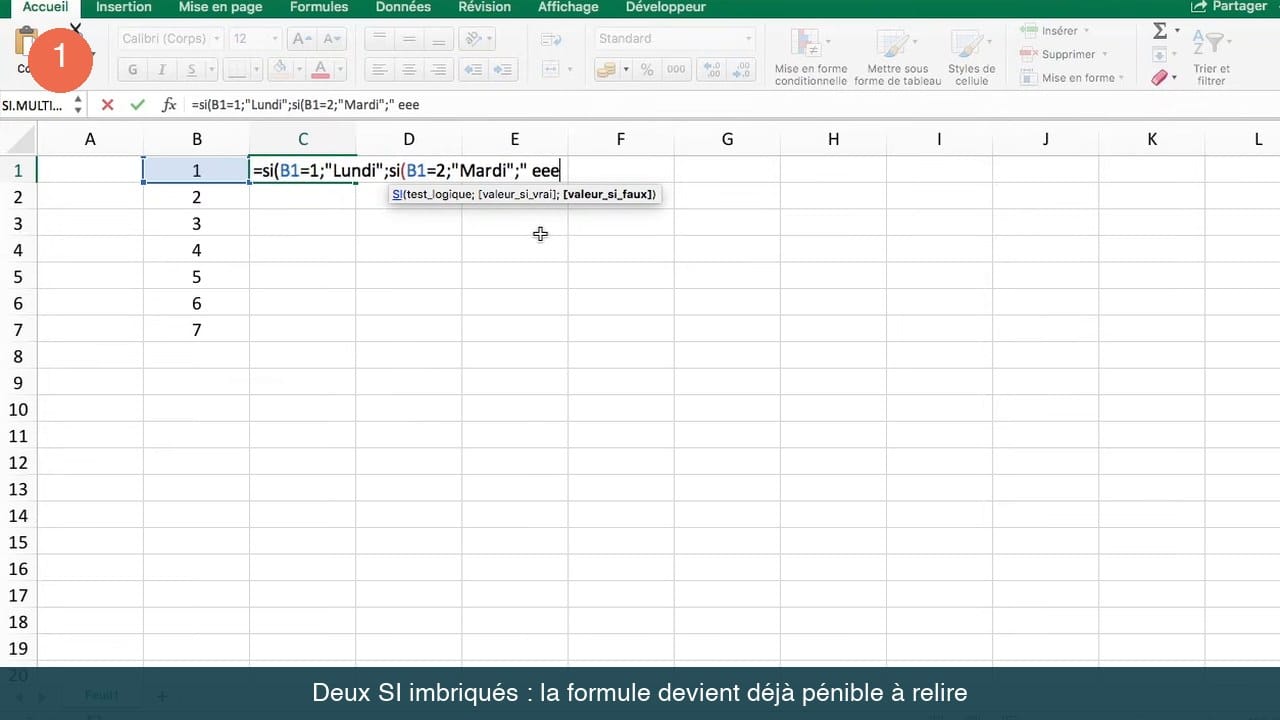Screen dimensions: 1280x720
Task: Expand the fill color dropdown arrow
Action: click(298, 70)
